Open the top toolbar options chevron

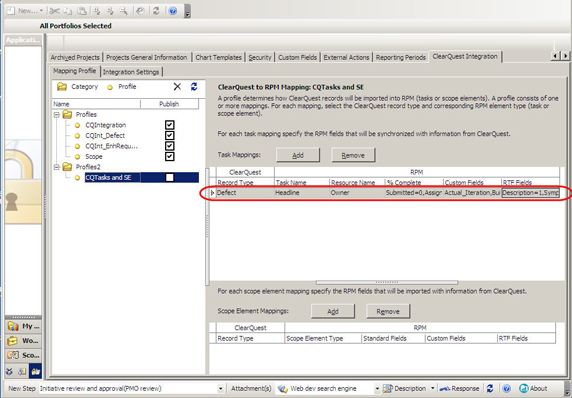[x=187, y=11]
